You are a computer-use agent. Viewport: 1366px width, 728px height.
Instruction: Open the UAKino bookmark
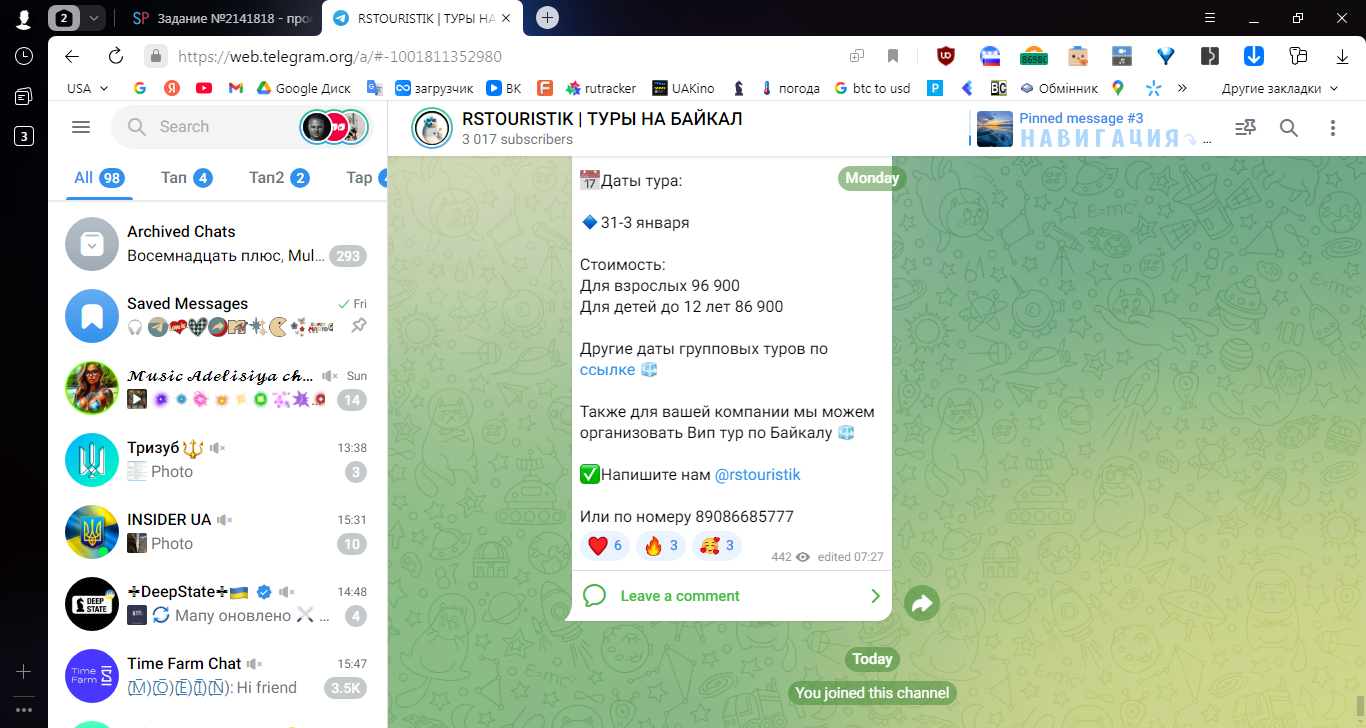682,88
